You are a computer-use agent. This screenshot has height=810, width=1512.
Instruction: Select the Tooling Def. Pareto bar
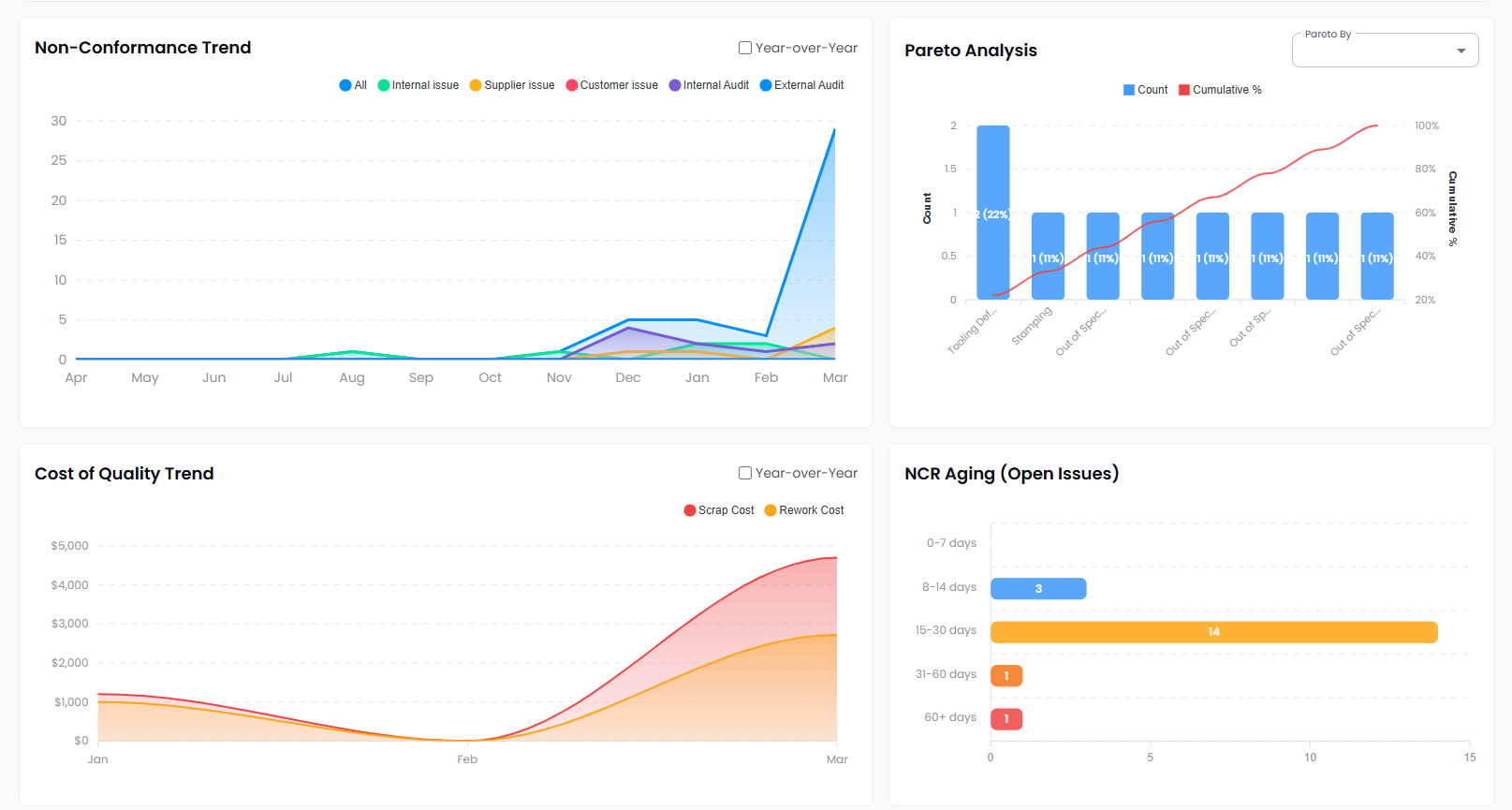(x=993, y=213)
